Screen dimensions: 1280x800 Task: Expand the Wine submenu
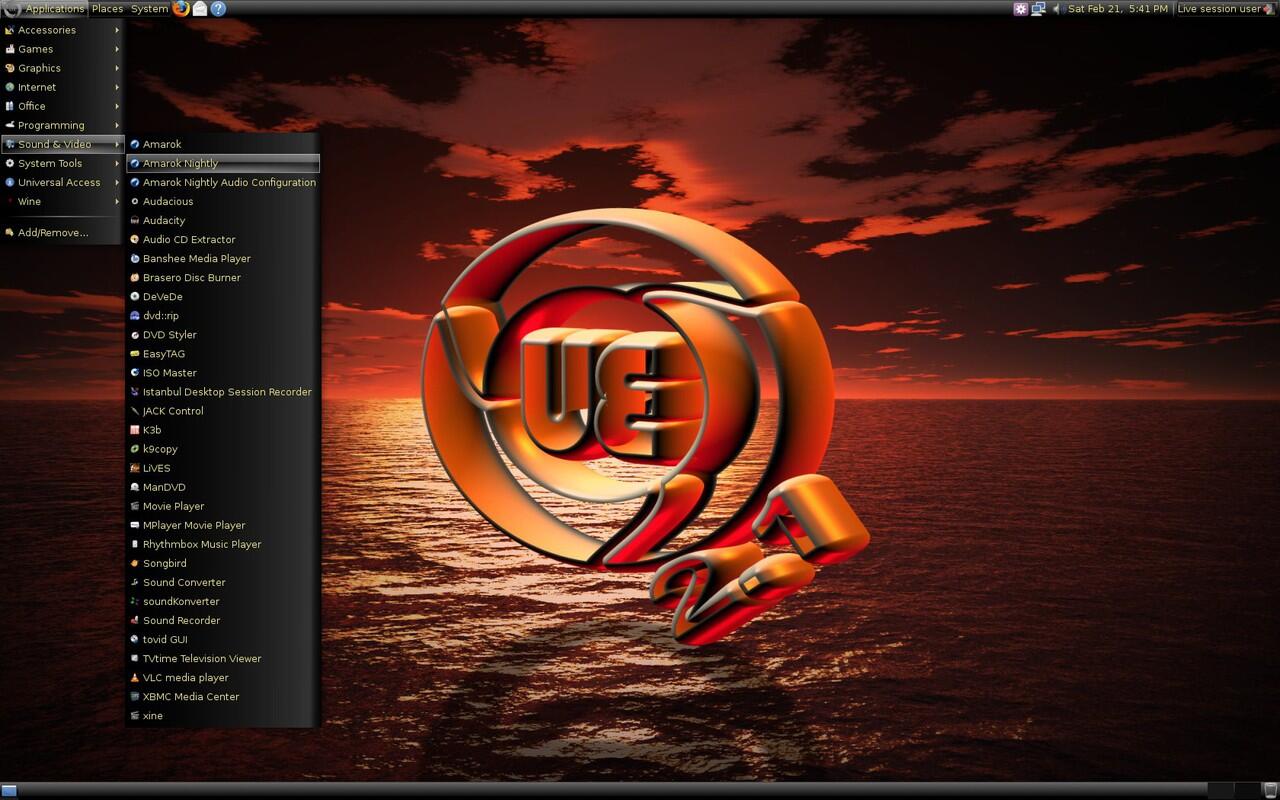(29, 201)
